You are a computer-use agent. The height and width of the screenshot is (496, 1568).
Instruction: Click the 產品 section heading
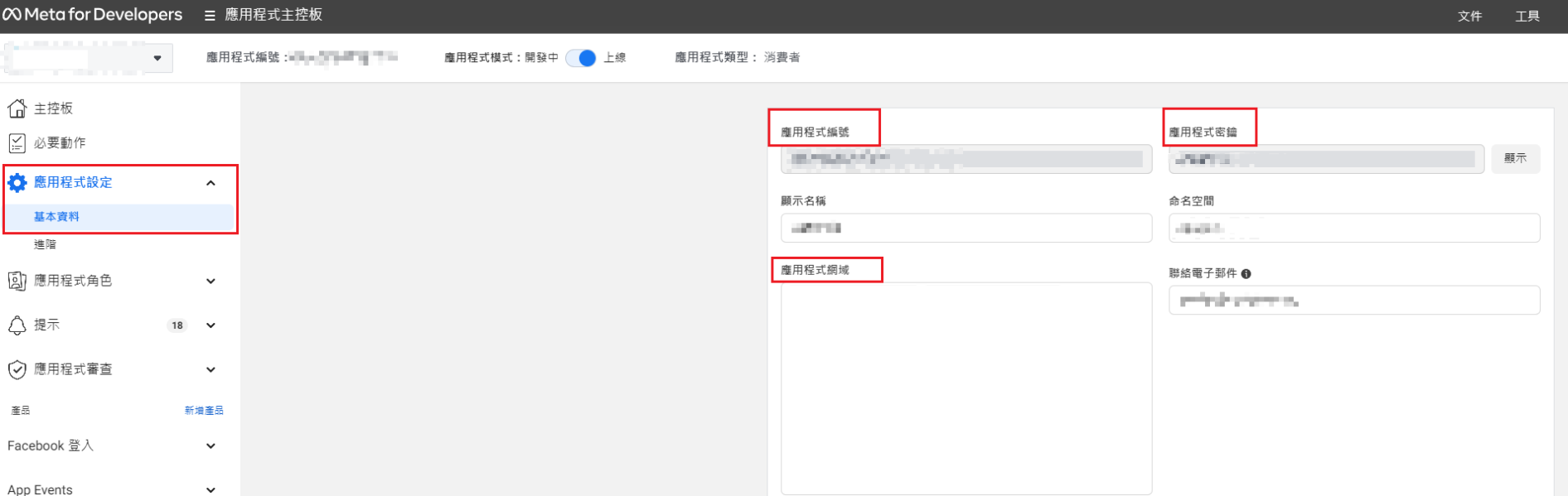click(21, 411)
